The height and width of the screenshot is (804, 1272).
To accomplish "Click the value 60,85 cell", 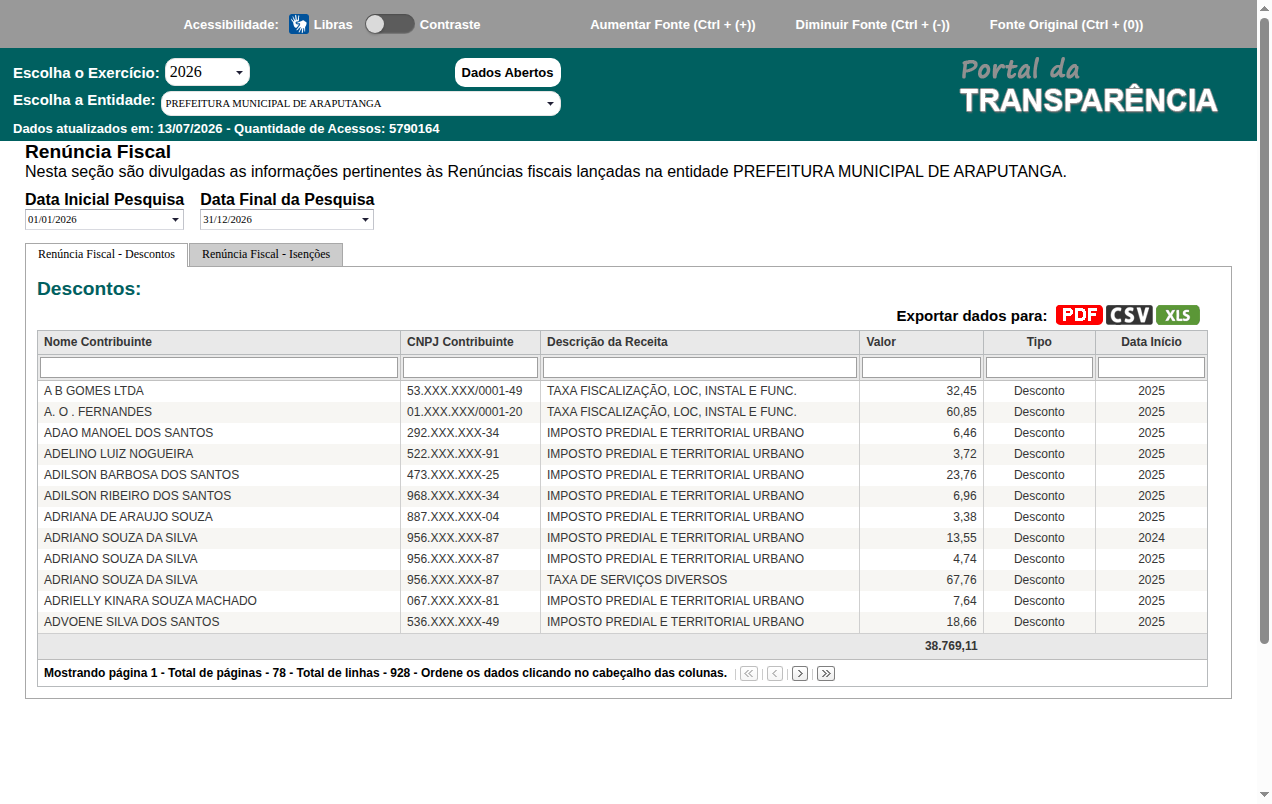I will [x=921, y=412].
